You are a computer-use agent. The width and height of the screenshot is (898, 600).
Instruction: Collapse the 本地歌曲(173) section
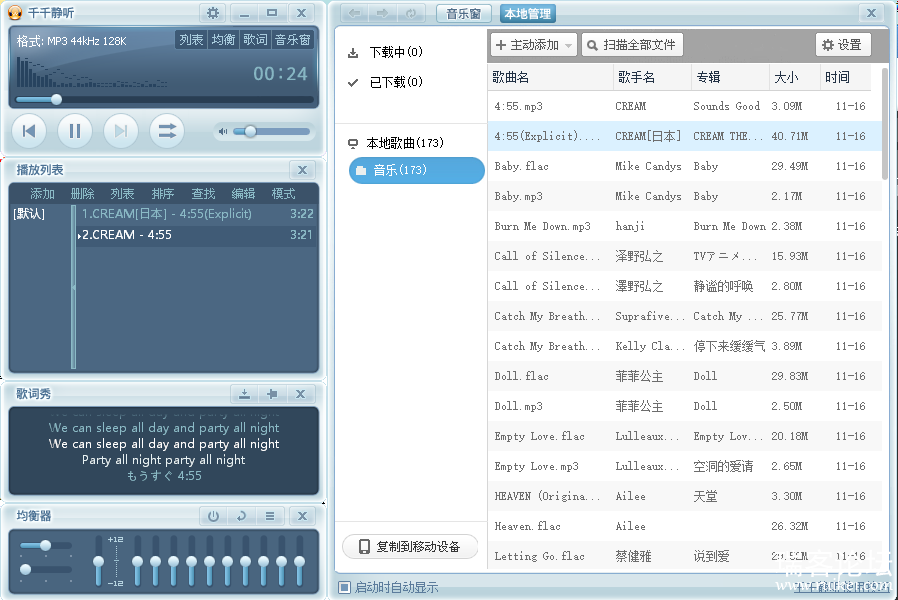396,143
